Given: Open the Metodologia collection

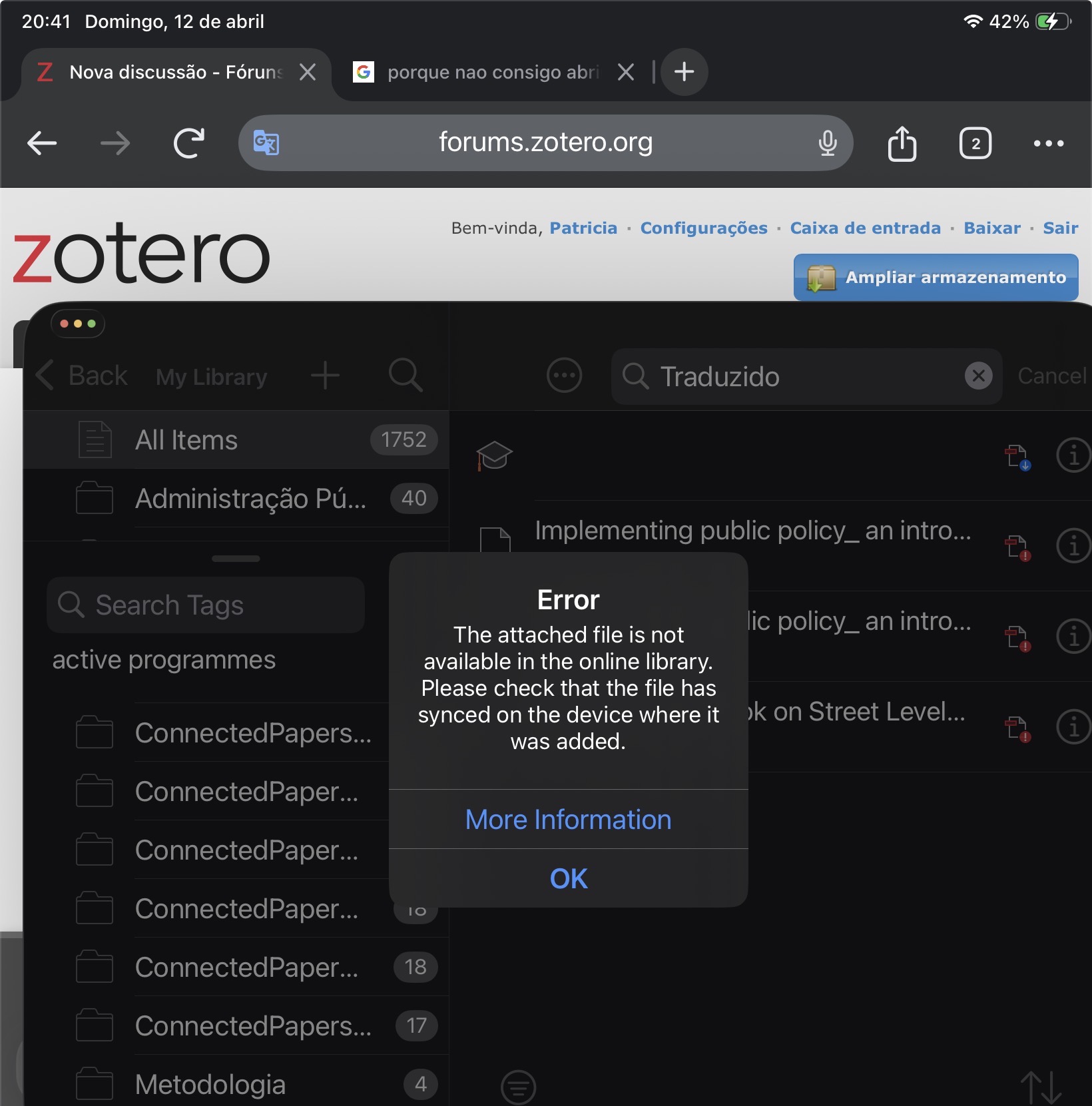Looking at the screenshot, I should tap(236, 1084).
